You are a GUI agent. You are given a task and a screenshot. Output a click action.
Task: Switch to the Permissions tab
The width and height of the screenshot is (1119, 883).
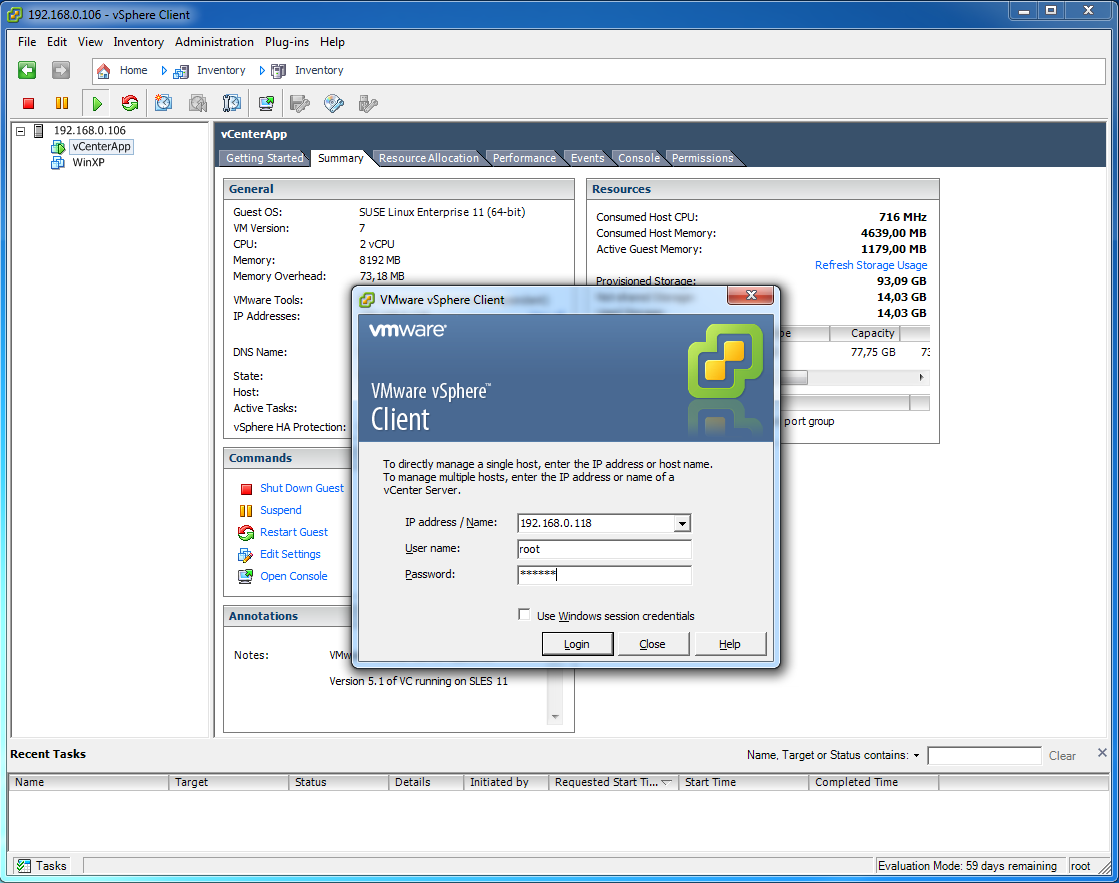point(702,158)
